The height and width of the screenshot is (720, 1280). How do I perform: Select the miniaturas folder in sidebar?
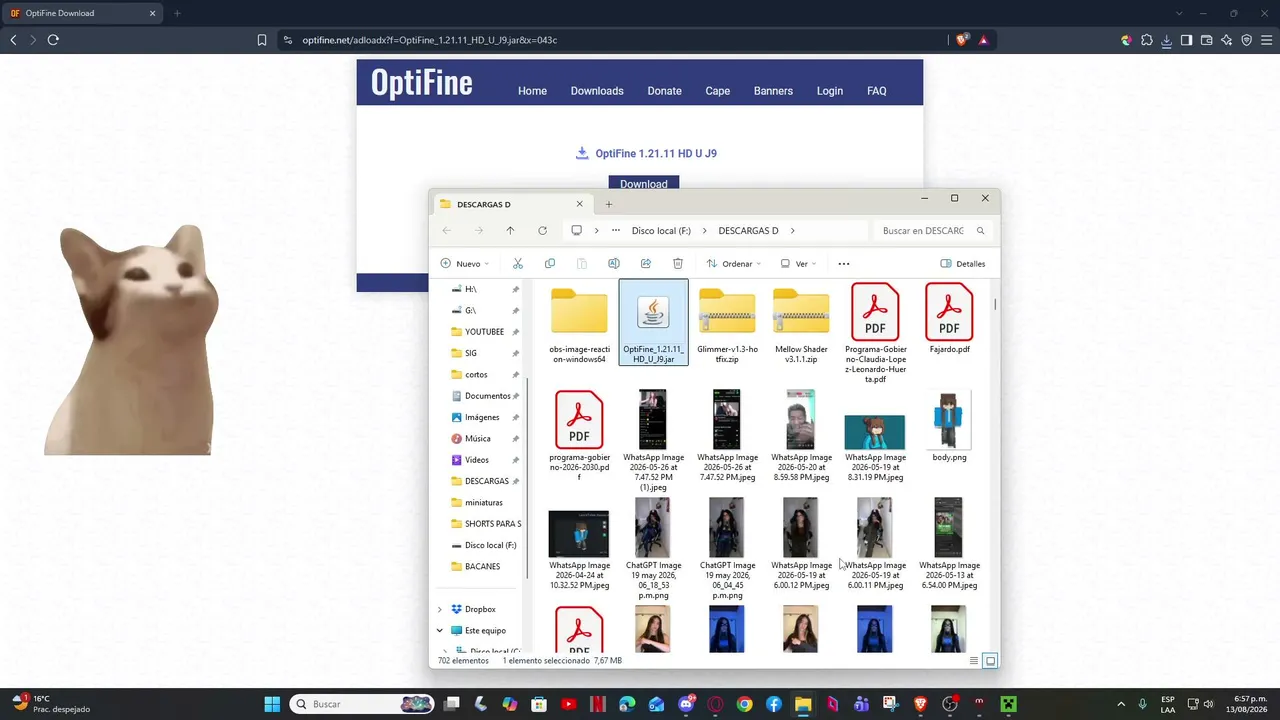pos(484,503)
